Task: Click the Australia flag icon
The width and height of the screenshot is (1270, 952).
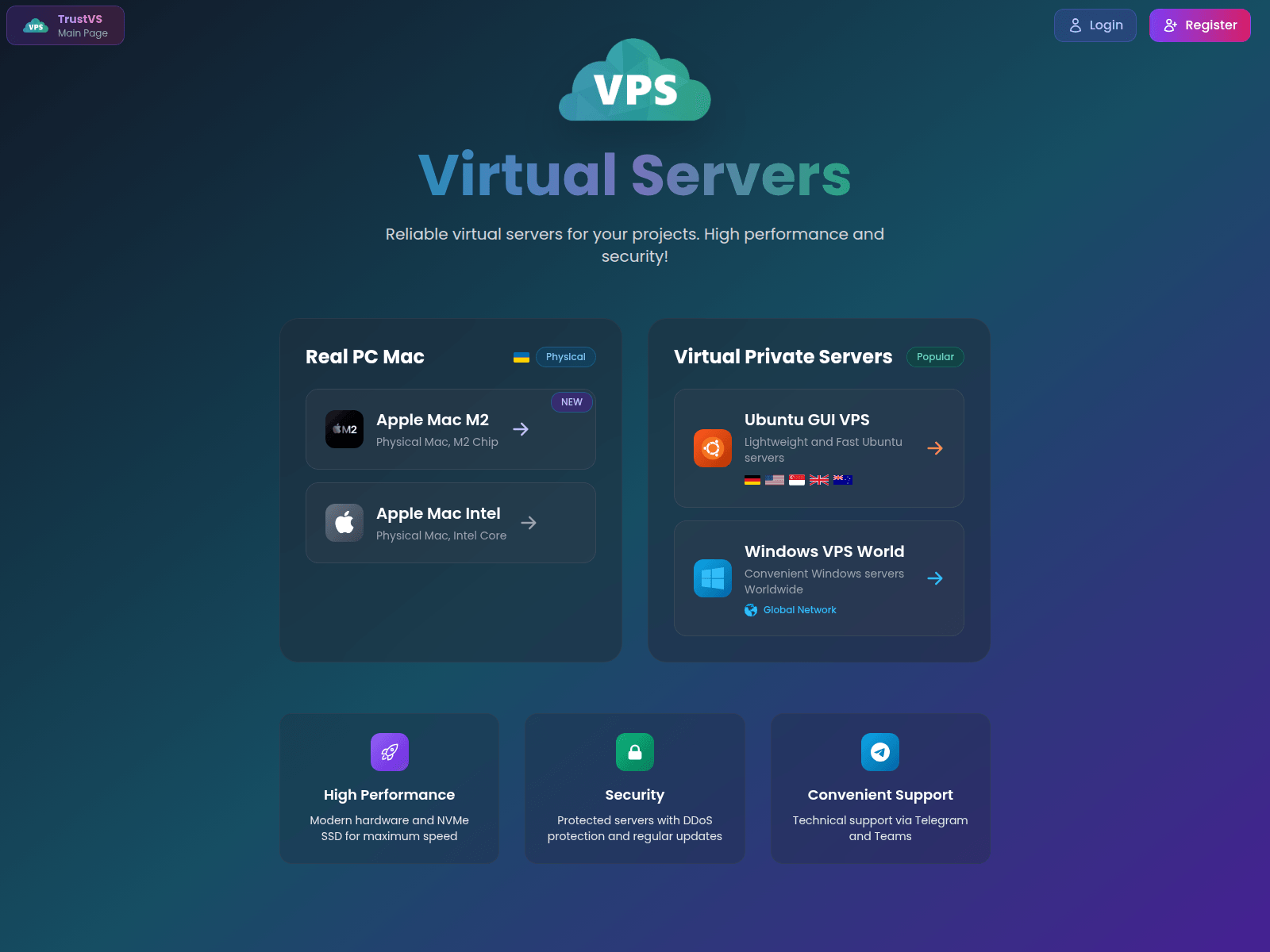Action: click(x=843, y=480)
